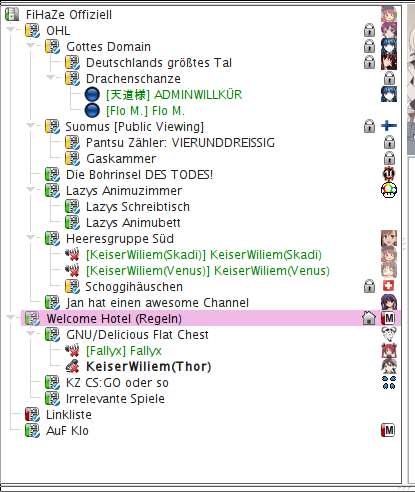The width and height of the screenshot is (415, 492).
Task: Collapse the GNU/Delicious Flat Chest channel
Action: click(31, 333)
